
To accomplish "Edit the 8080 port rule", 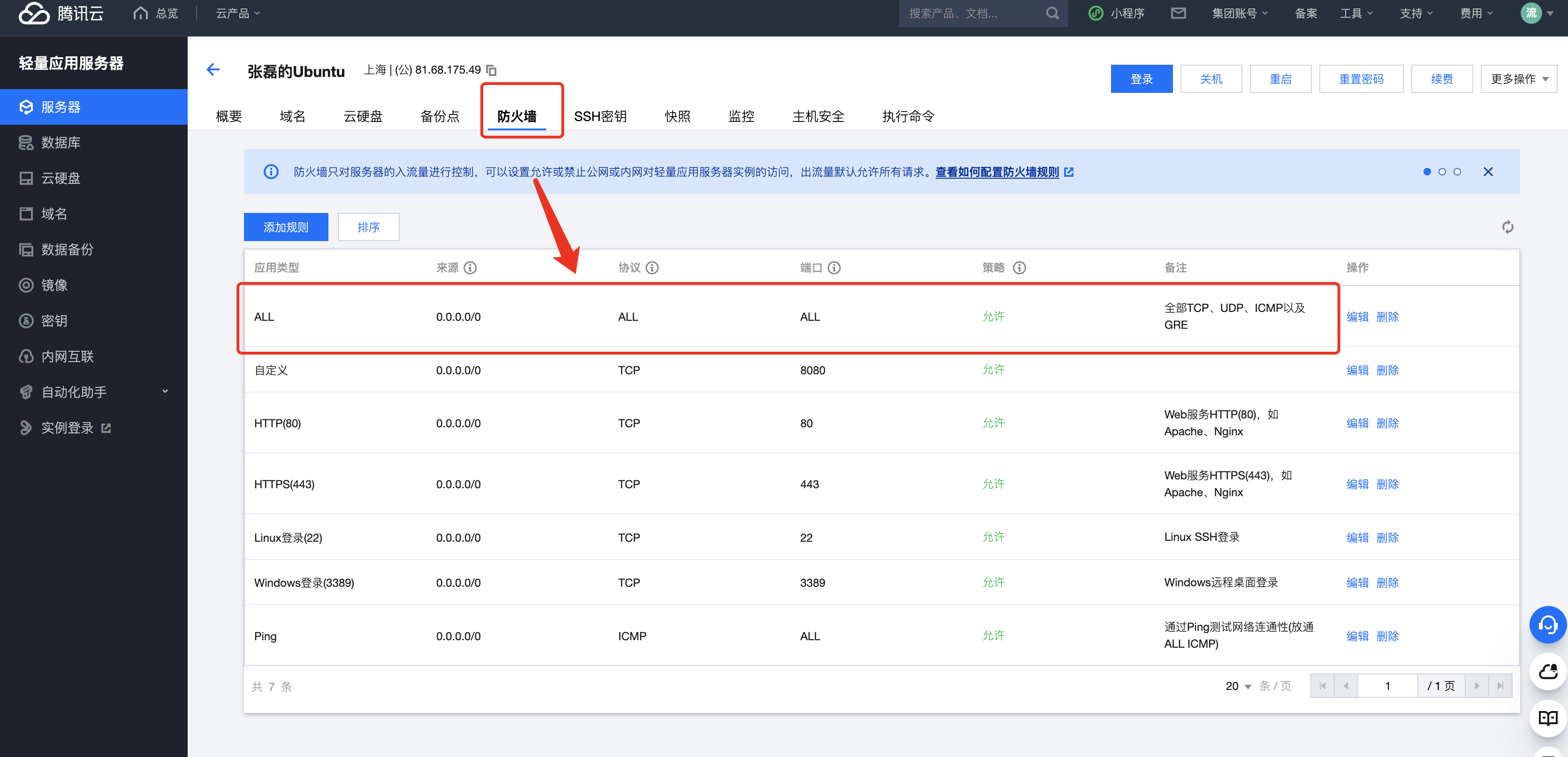I will click(1357, 370).
